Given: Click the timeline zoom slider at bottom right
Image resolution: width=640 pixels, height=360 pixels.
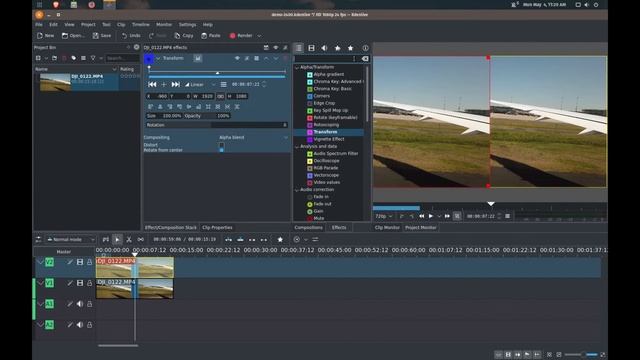Looking at the screenshot, I should [x=582, y=355].
